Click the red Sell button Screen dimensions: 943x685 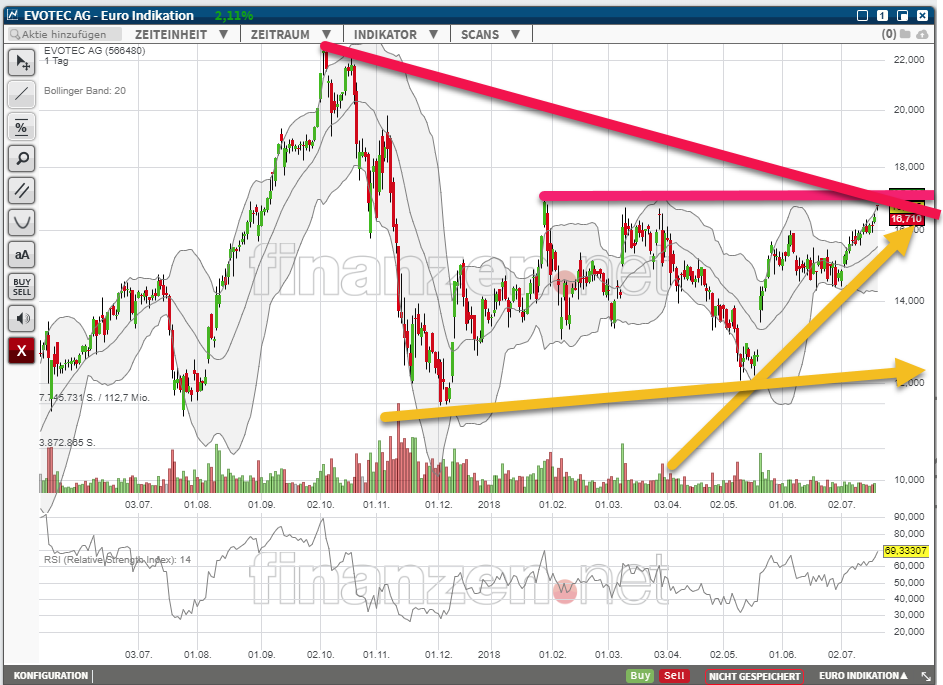click(674, 675)
